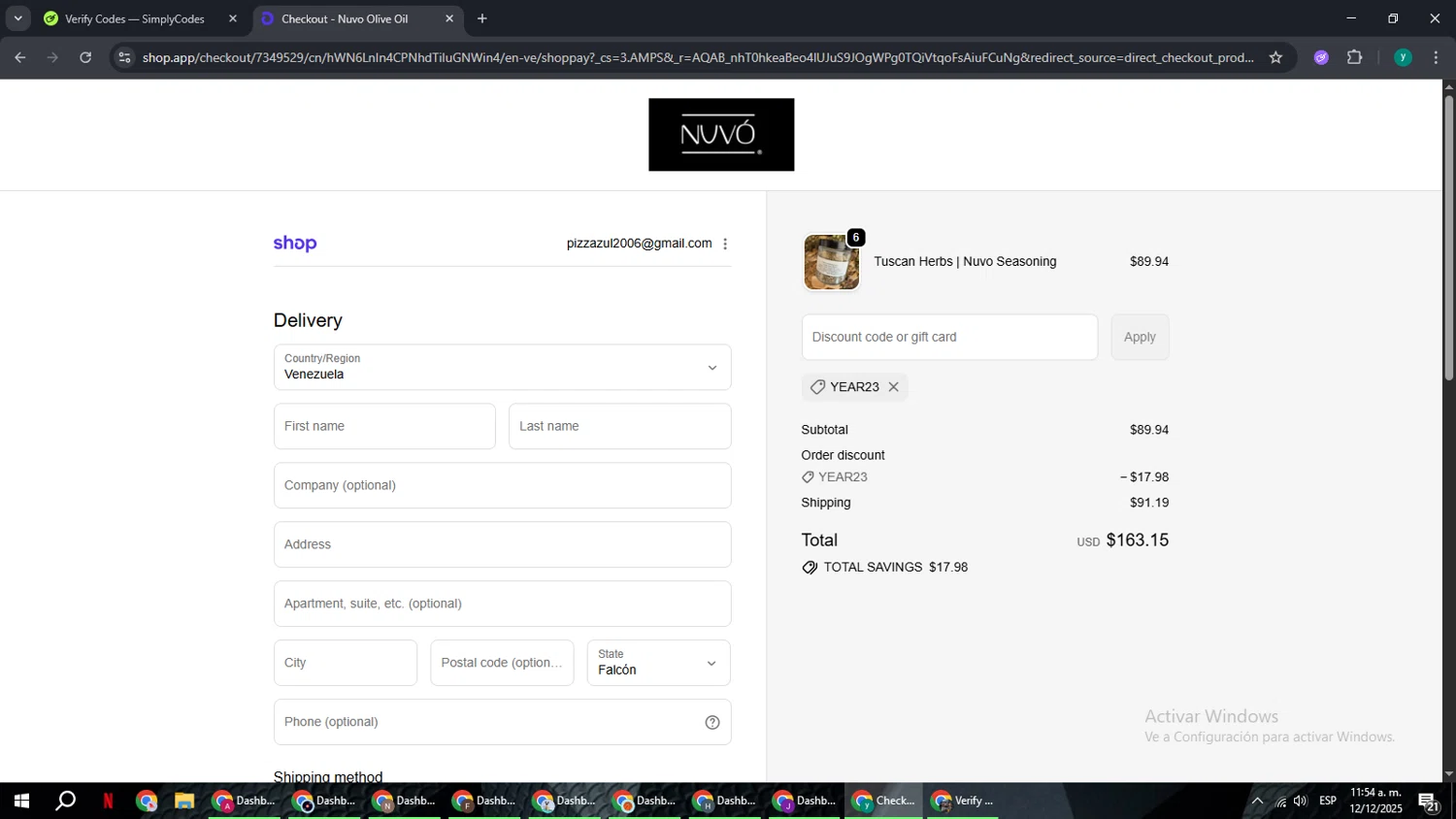
Task: Open the volume control in system tray
Action: [x=1301, y=801]
